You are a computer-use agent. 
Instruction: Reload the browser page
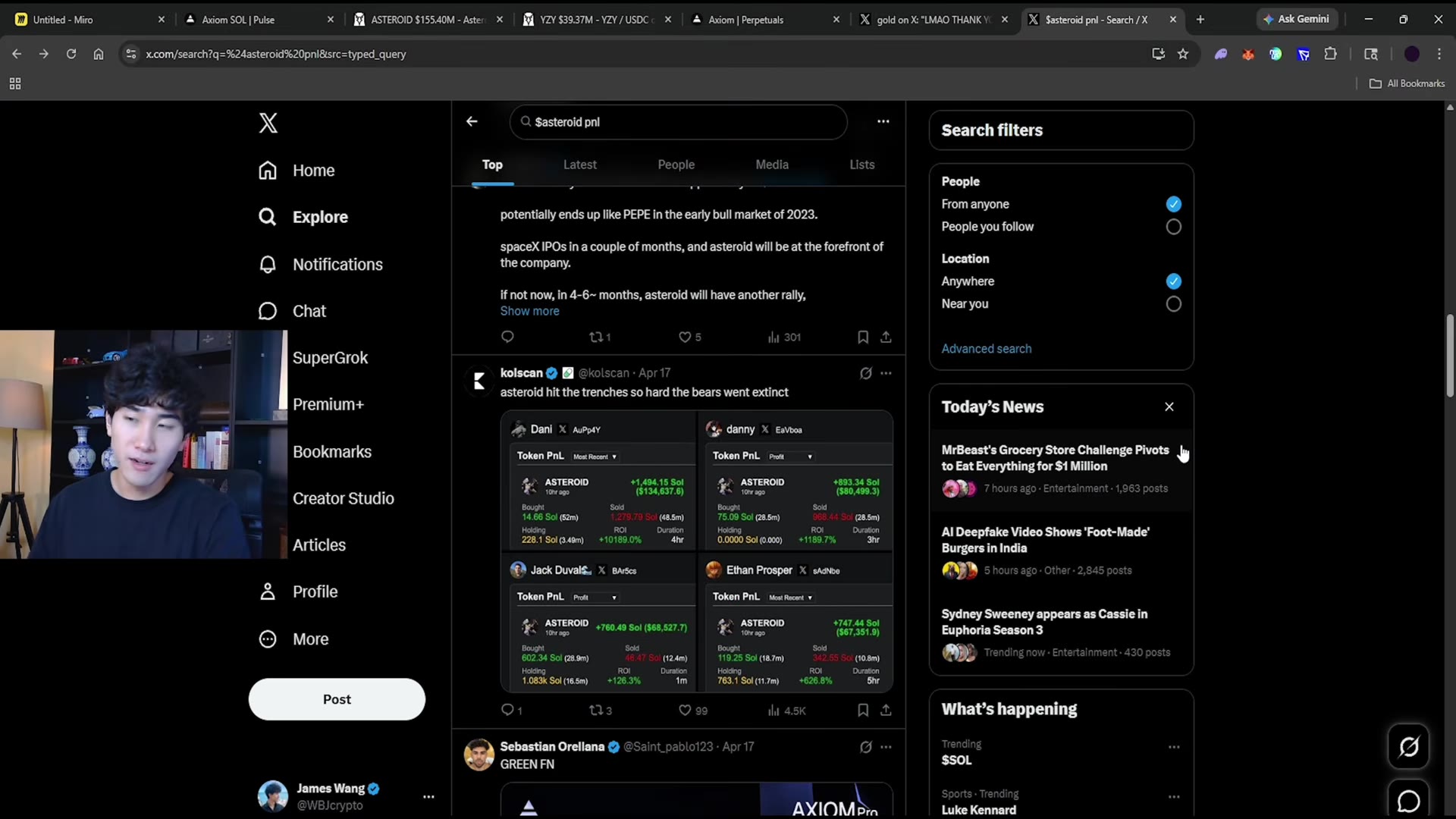point(71,54)
